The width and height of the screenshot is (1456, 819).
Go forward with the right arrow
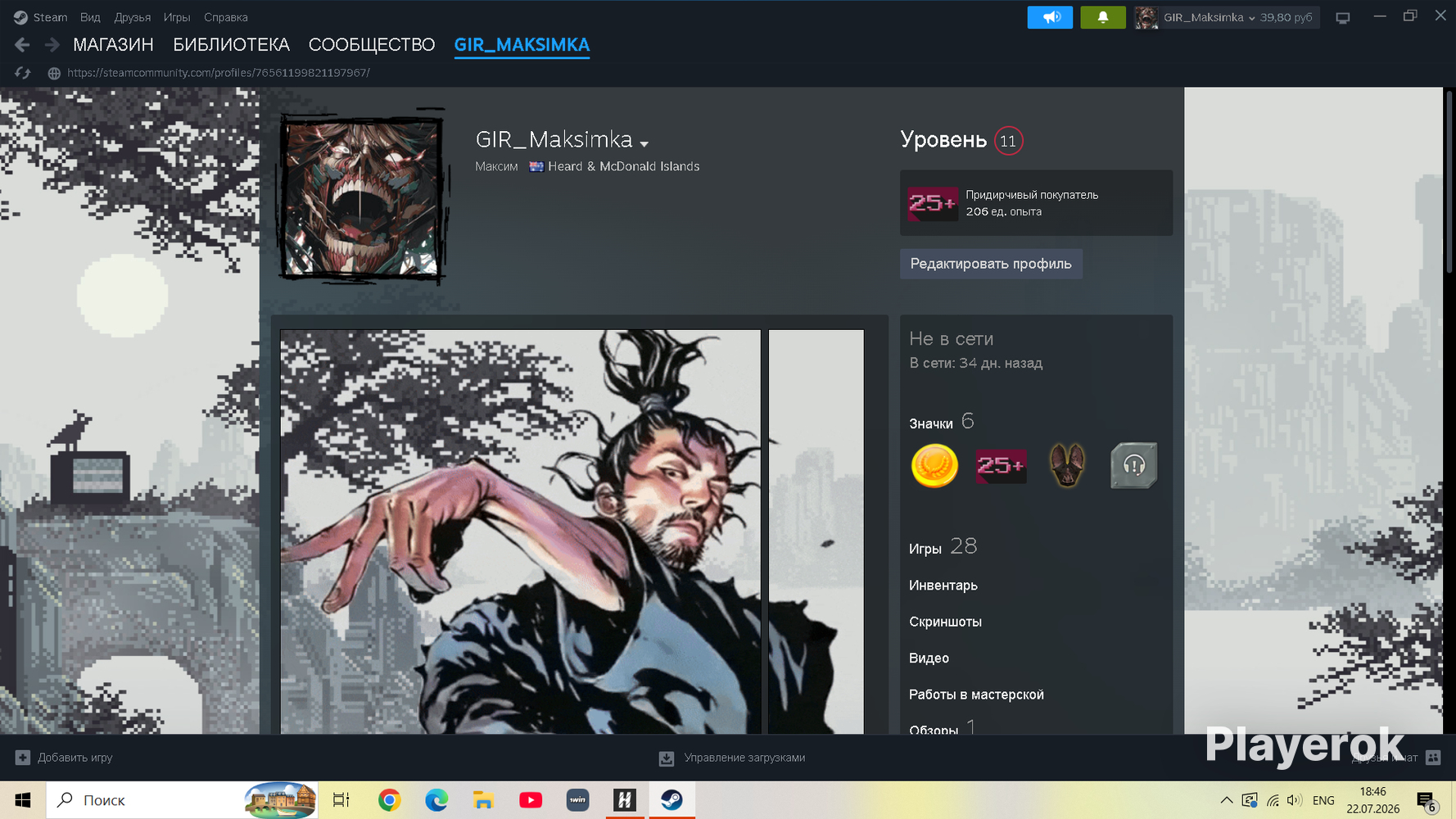click(52, 45)
